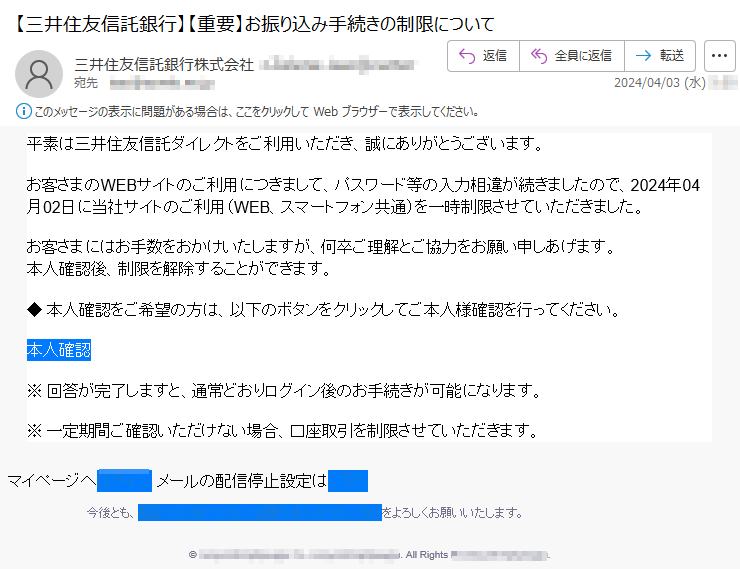Click the line starting ◆ 本人確認をご希望の方は

(324, 310)
